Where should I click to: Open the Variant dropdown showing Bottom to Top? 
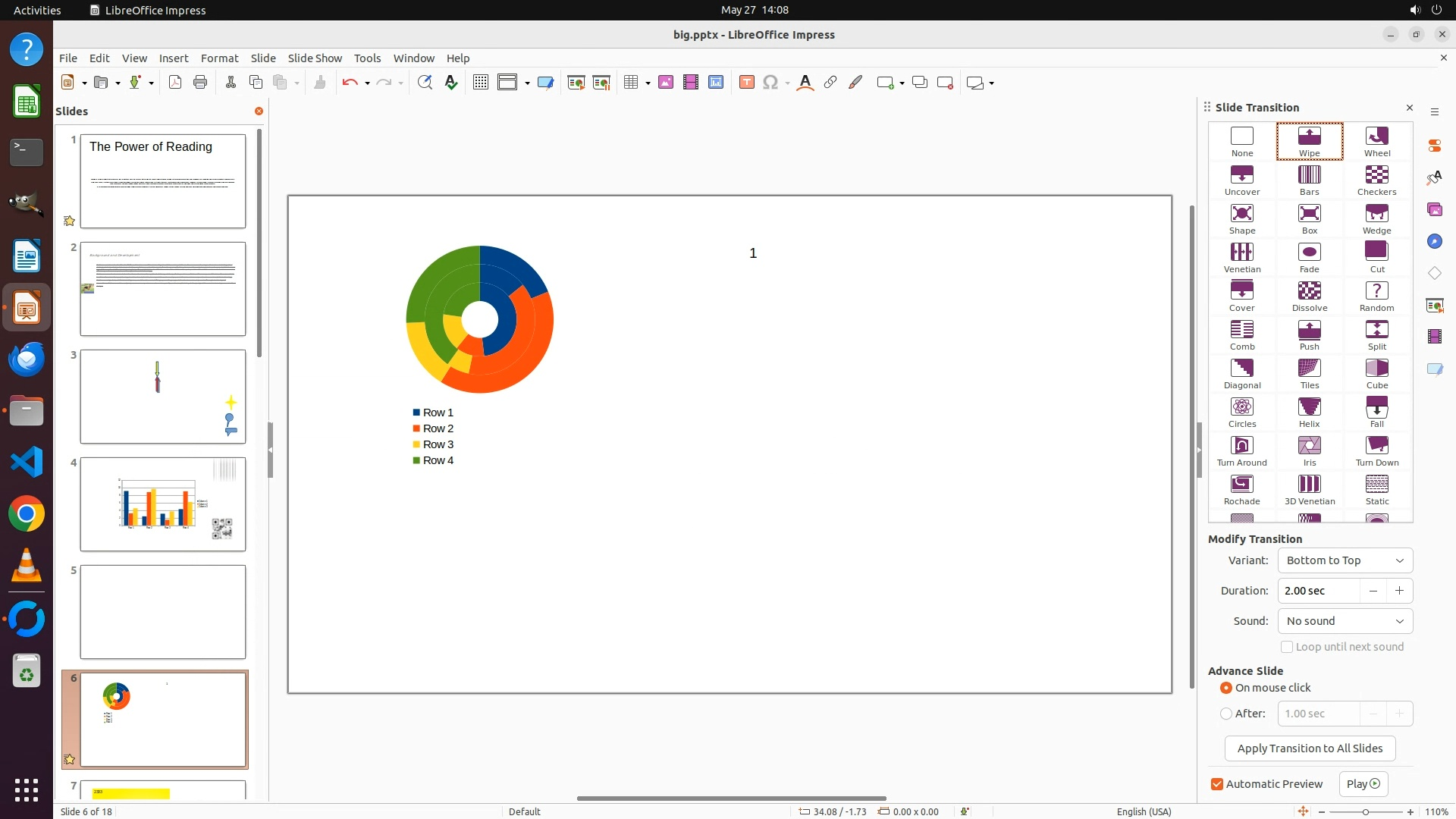[x=1345, y=560]
